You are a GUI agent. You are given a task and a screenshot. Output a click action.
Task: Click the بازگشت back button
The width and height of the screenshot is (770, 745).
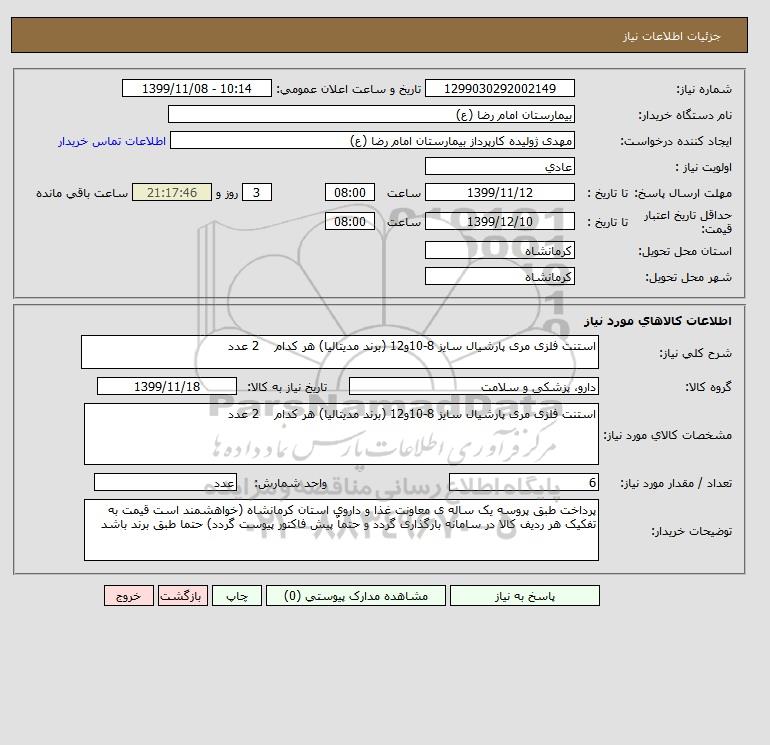coord(183,596)
